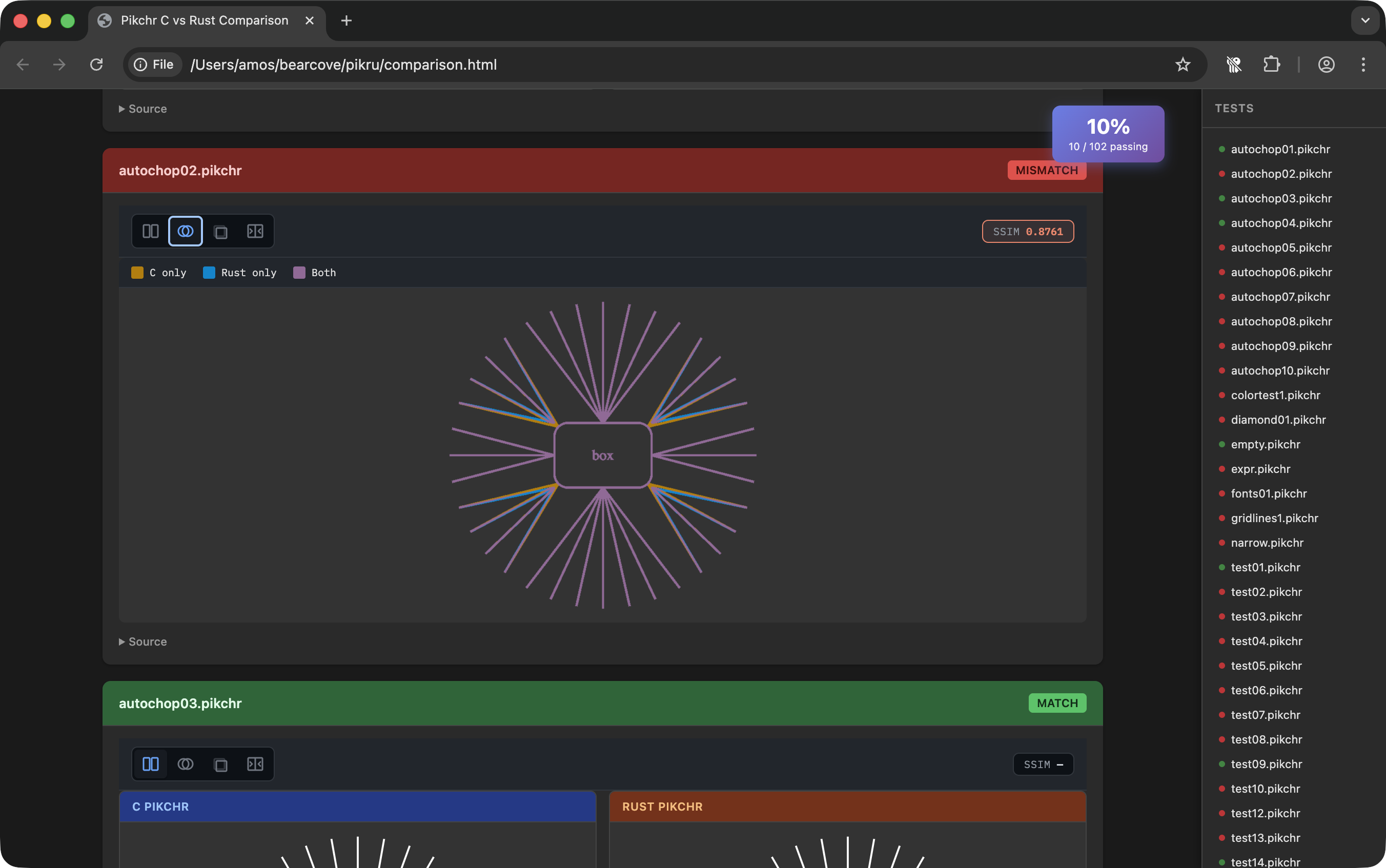Activate the swipe comparison view icon
Viewport: 1386px width, 868px height.
tap(255, 231)
